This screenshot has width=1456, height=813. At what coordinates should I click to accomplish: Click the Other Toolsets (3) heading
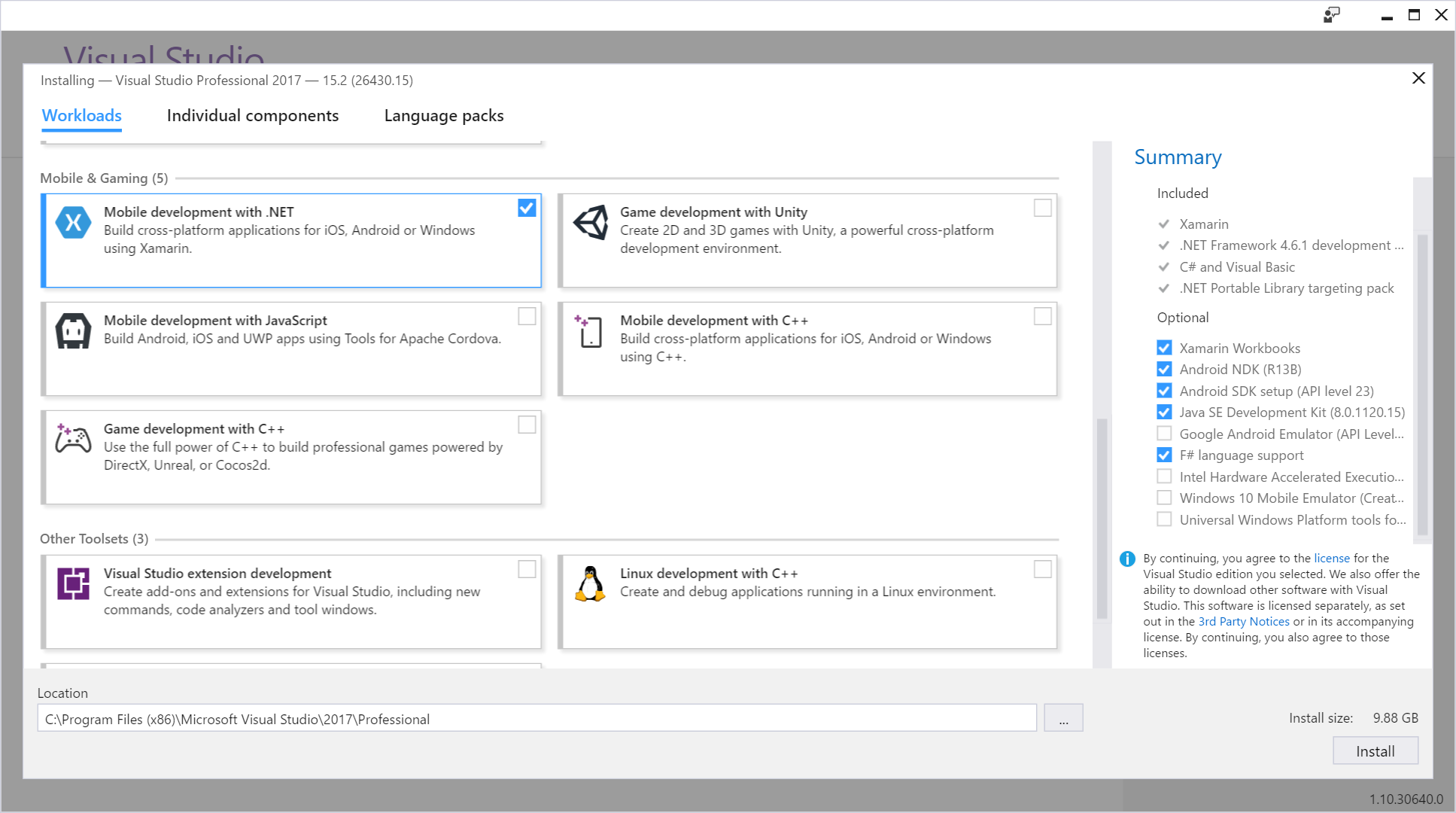click(94, 539)
